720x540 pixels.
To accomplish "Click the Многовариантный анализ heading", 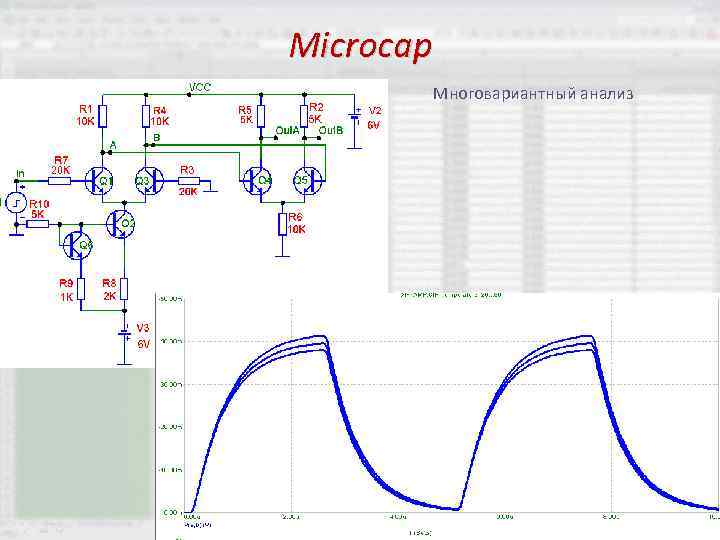I will tap(533, 94).
